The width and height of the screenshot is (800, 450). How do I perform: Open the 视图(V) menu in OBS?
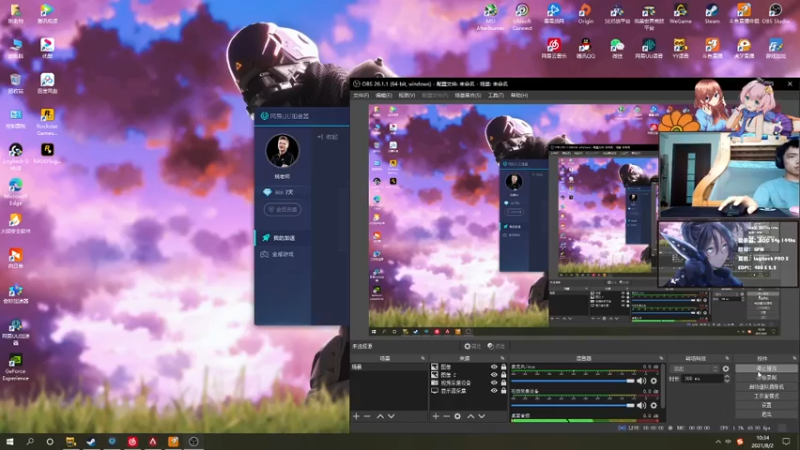pyautogui.click(x=407, y=95)
